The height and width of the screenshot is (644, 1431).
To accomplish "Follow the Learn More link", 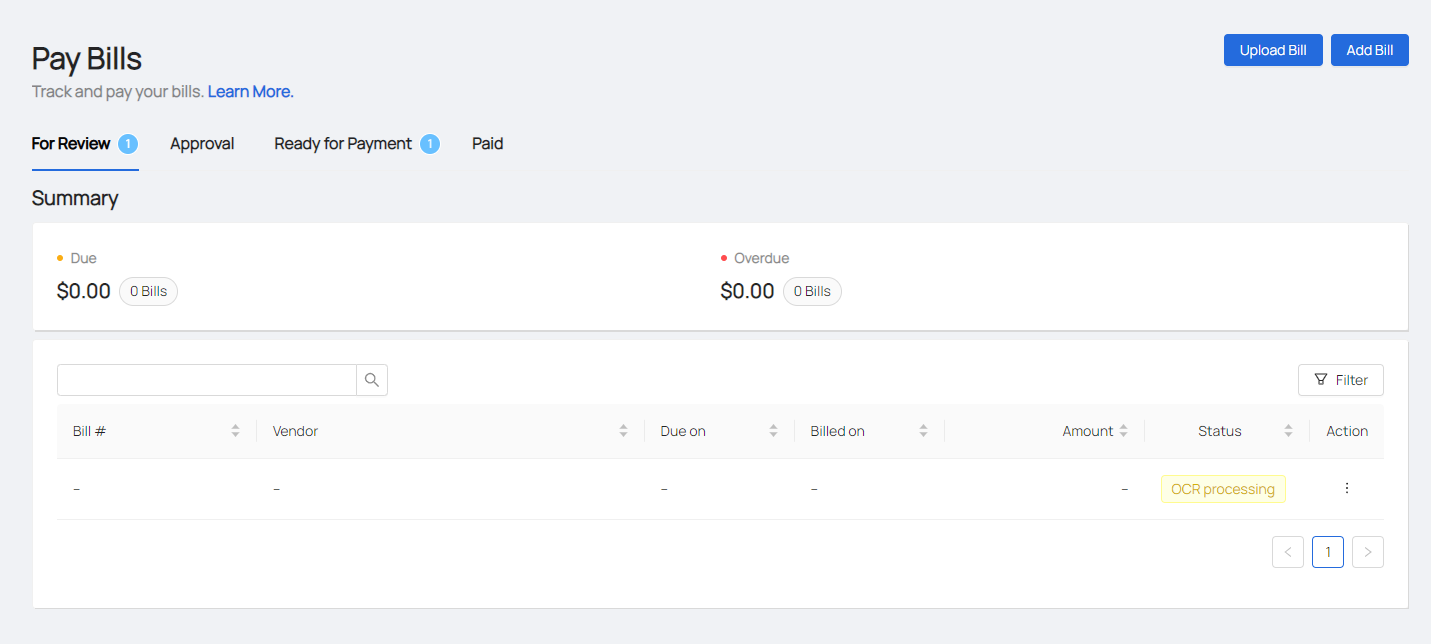I will click(x=250, y=92).
